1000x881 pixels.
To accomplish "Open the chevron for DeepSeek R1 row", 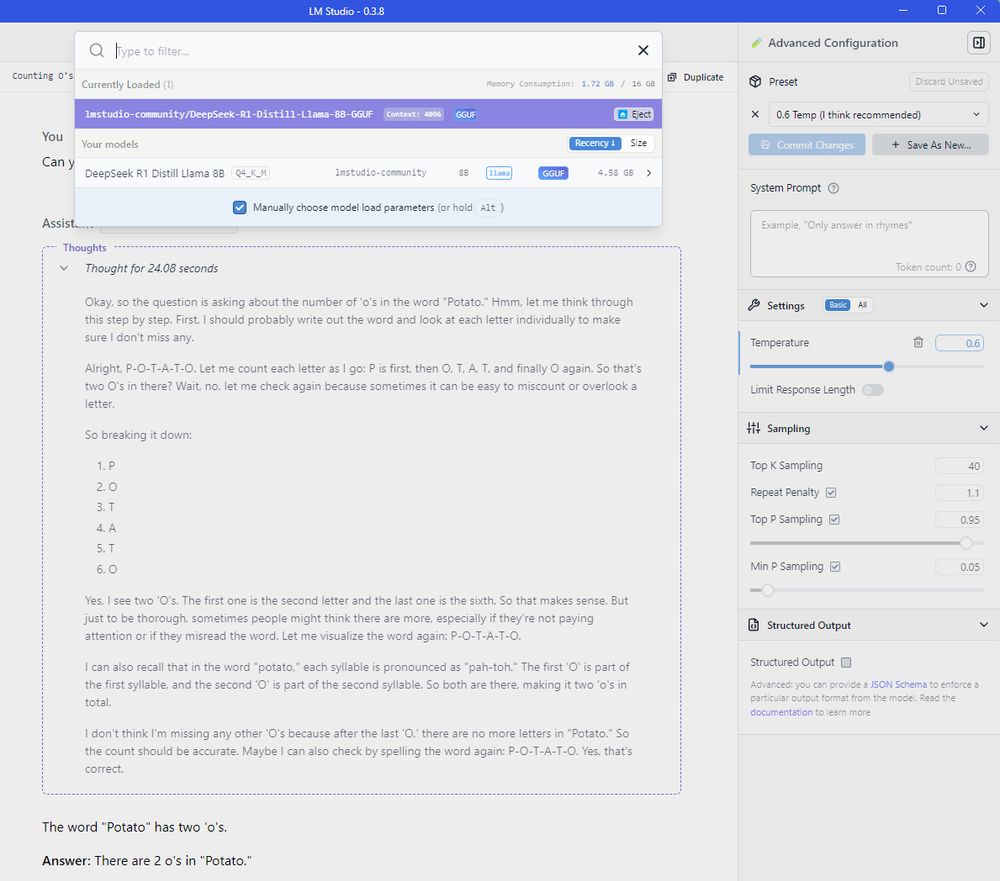I will (649, 173).
